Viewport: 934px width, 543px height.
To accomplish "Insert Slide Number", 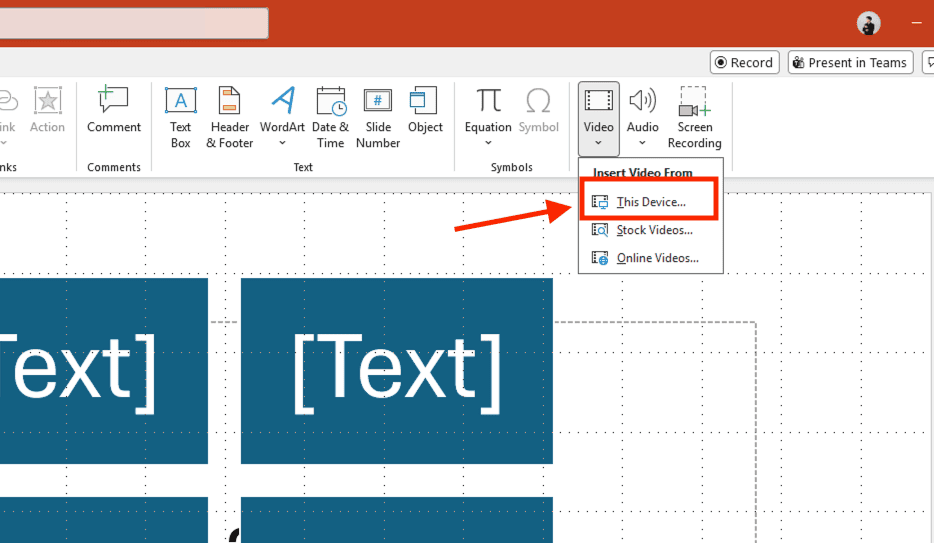I will (x=378, y=117).
